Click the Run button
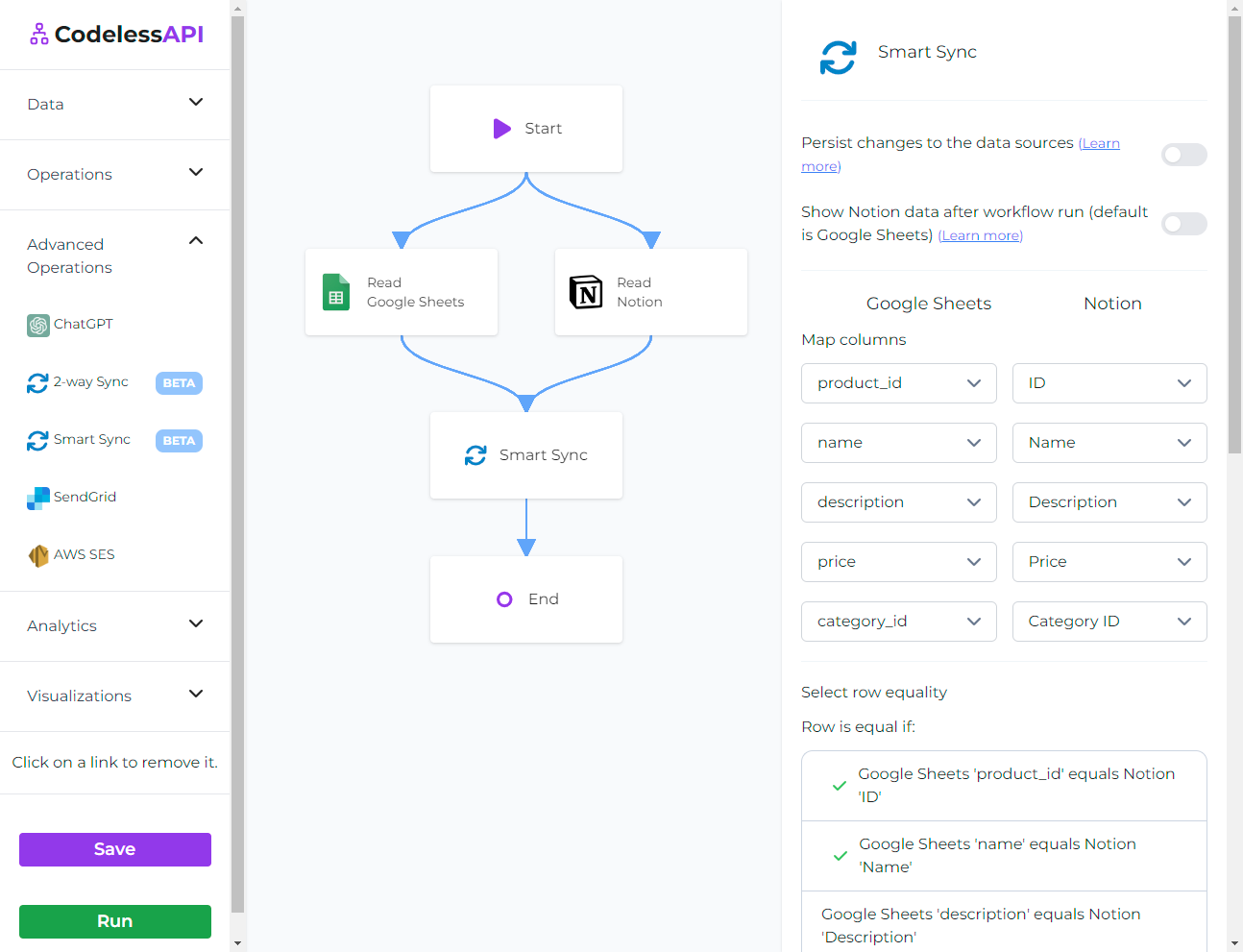Image resolution: width=1243 pixels, height=952 pixels. click(115, 921)
